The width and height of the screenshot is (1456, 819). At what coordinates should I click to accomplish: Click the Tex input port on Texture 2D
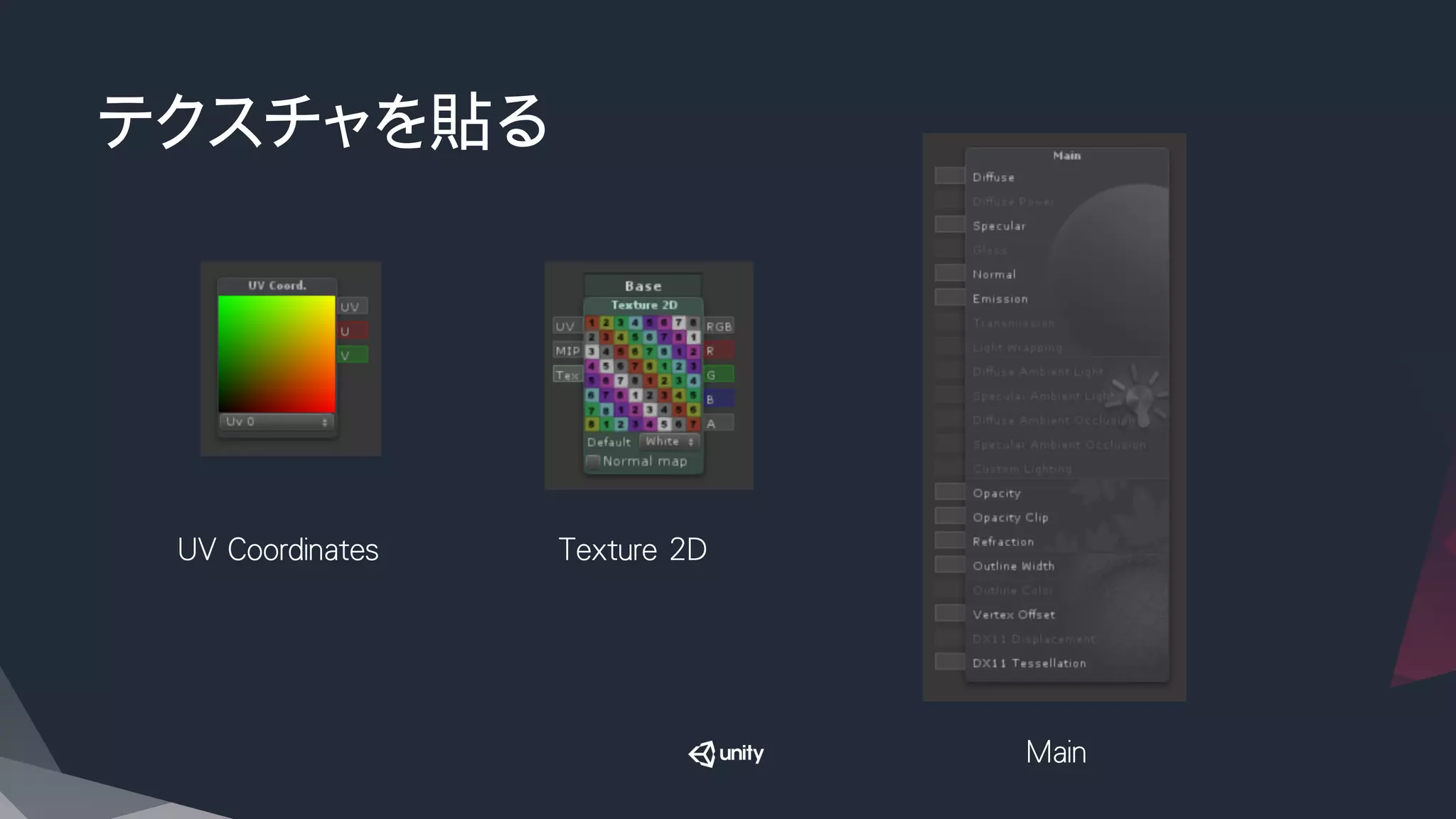[567, 375]
